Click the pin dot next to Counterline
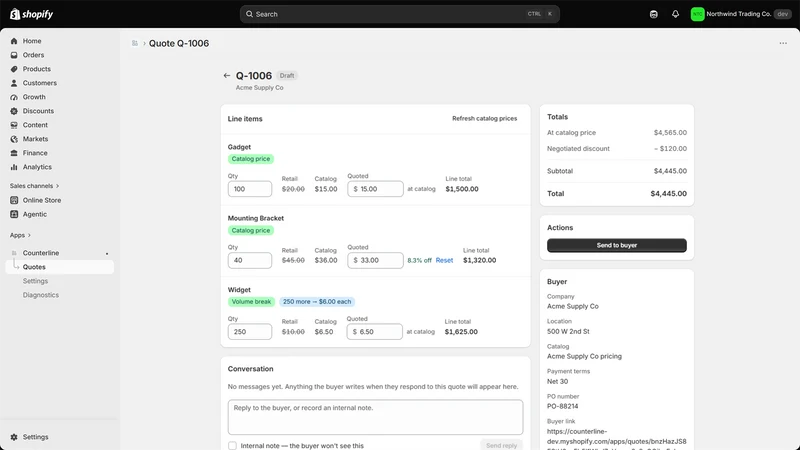 (x=107, y=254)
